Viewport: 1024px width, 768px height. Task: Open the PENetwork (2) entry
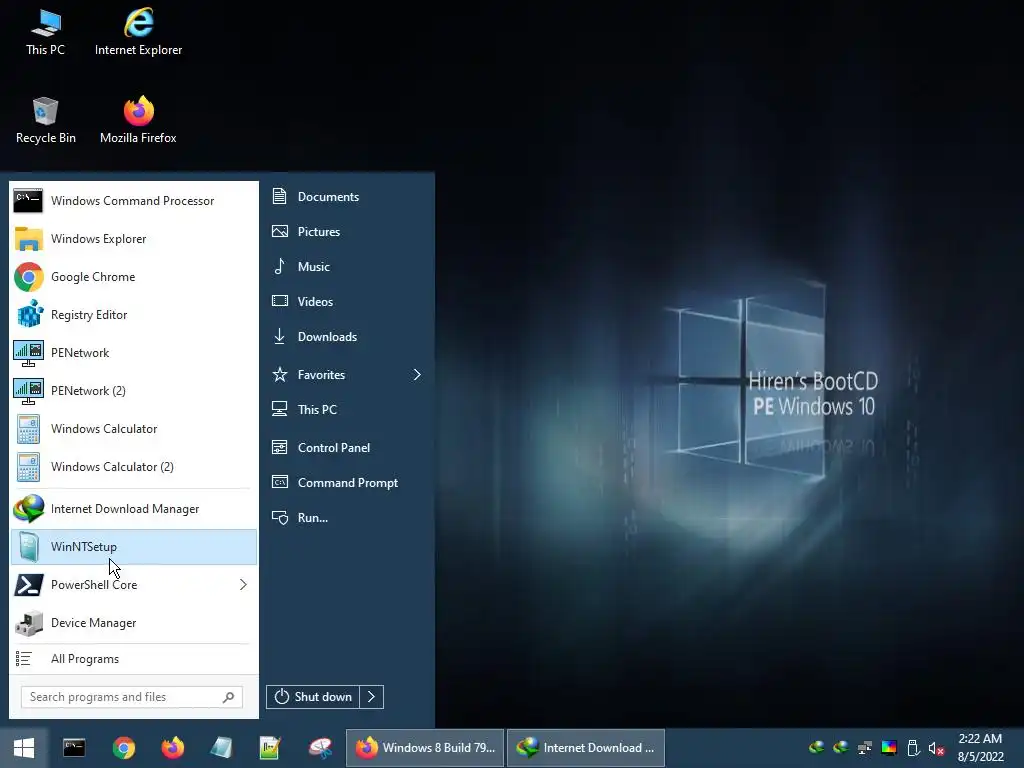tap(133, 391)
